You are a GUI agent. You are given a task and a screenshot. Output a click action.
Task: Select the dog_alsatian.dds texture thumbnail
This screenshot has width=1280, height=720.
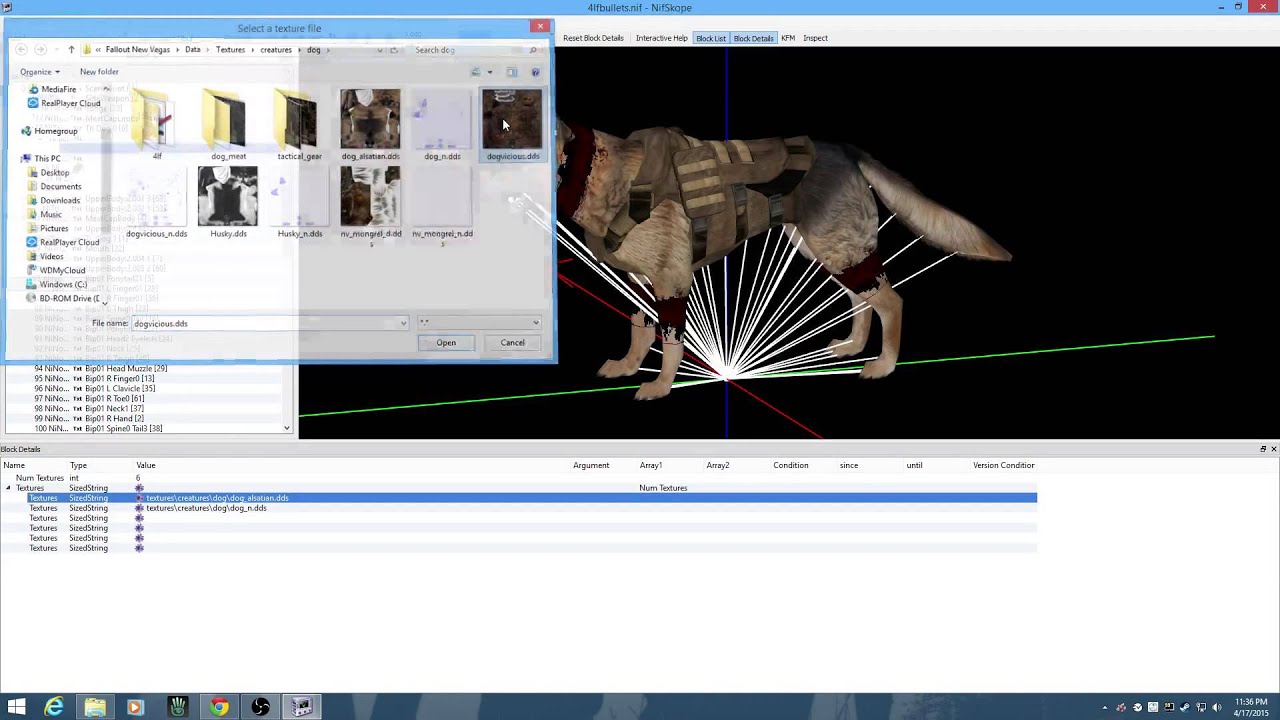coord(370,119)
